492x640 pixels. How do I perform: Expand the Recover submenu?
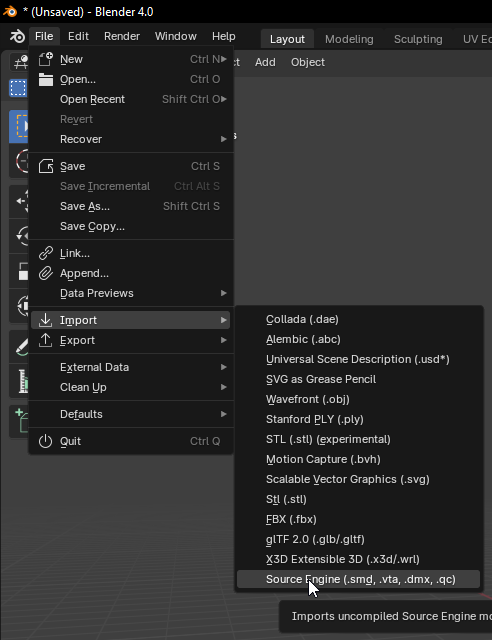131,139
